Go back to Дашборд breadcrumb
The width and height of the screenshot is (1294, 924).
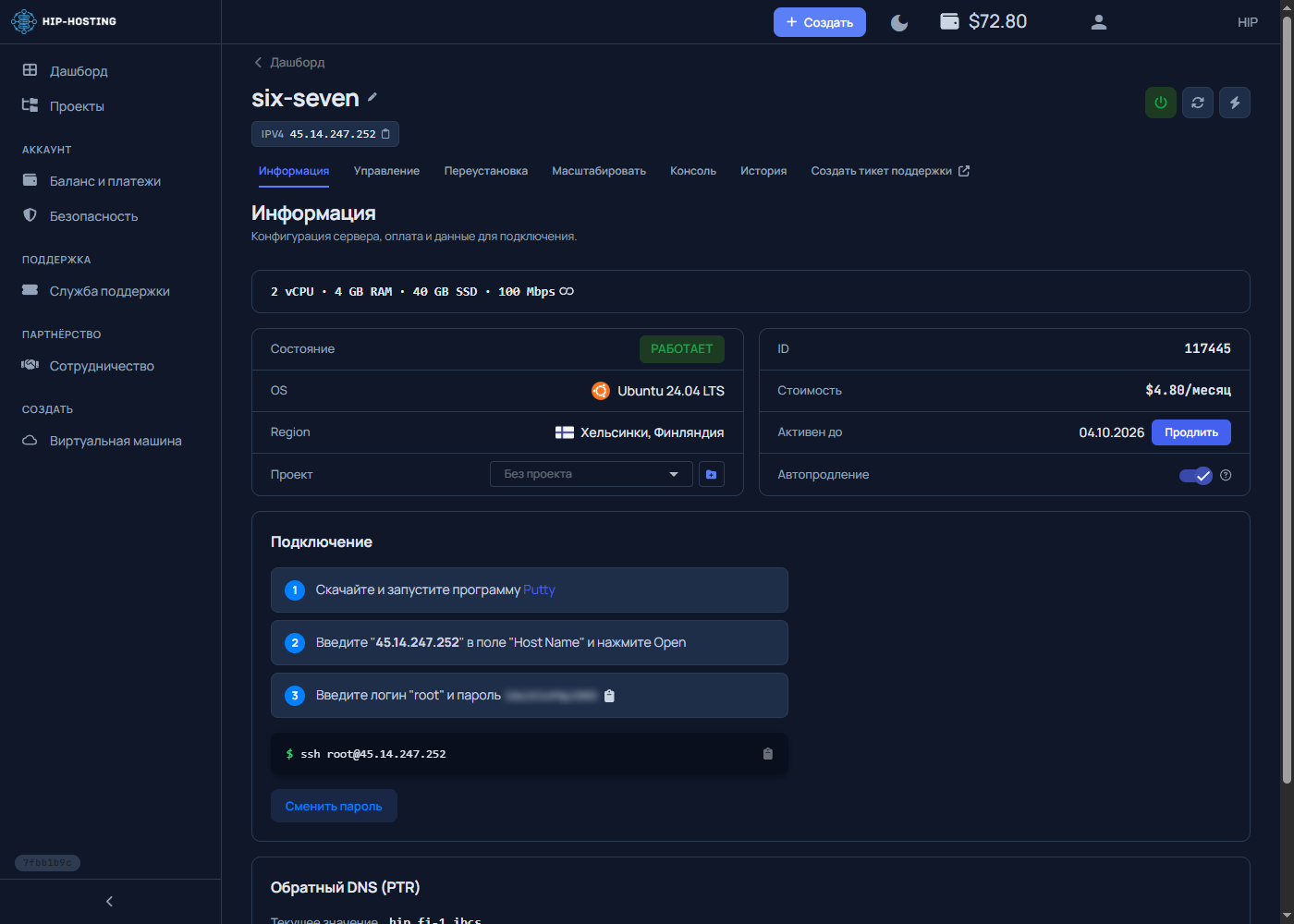pyautogui.click(x=289, y=63)
